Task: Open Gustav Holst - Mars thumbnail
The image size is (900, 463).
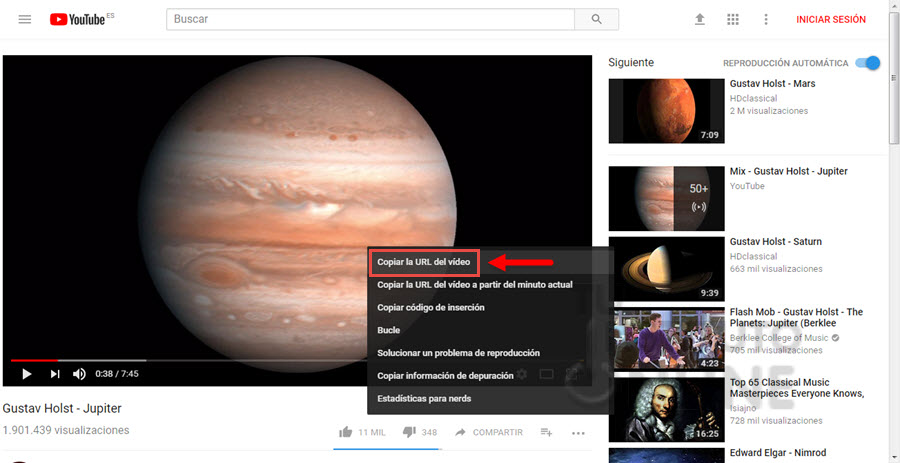Action: click(x=666, y=111)
